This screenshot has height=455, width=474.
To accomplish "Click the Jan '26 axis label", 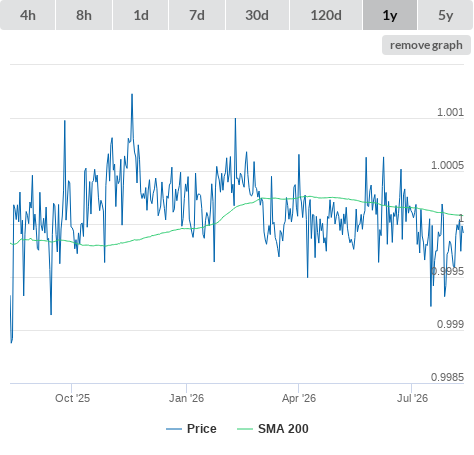I will point(186,398).
